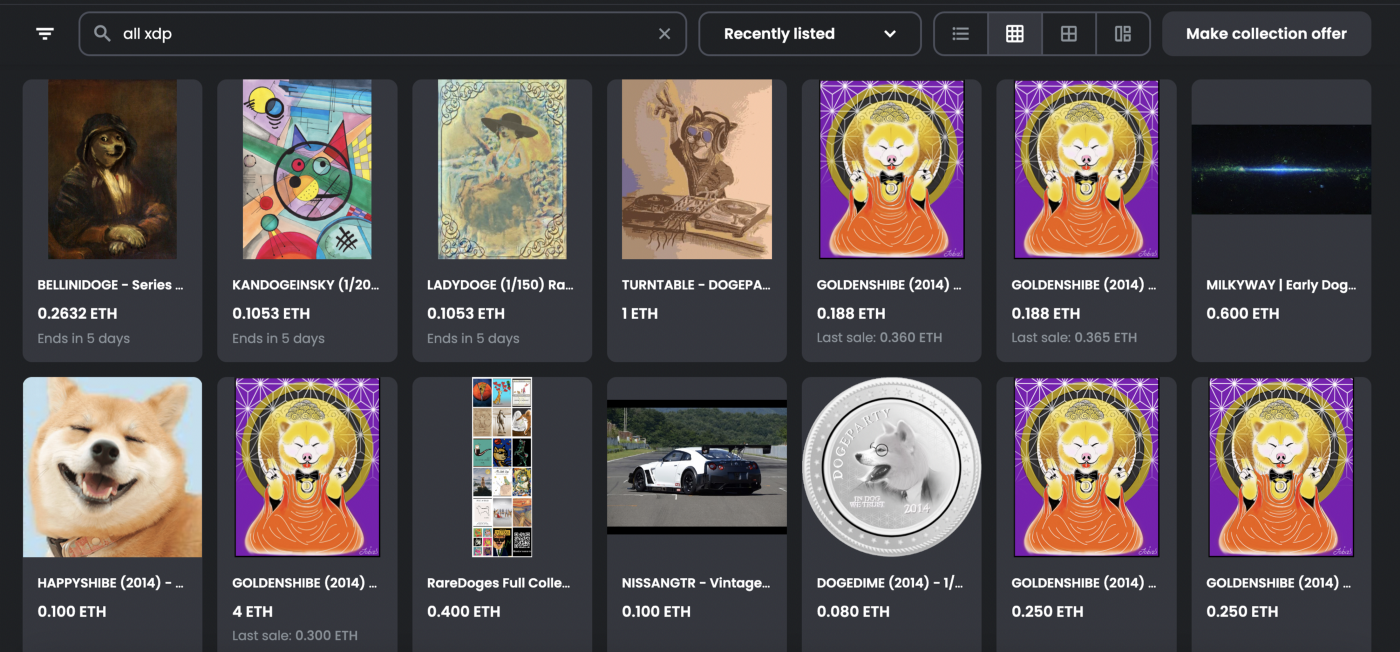This screenshot has width=1400, height=652.
Task: Click the DOGEDIME (2014) title
Action: tap(890, 583)
